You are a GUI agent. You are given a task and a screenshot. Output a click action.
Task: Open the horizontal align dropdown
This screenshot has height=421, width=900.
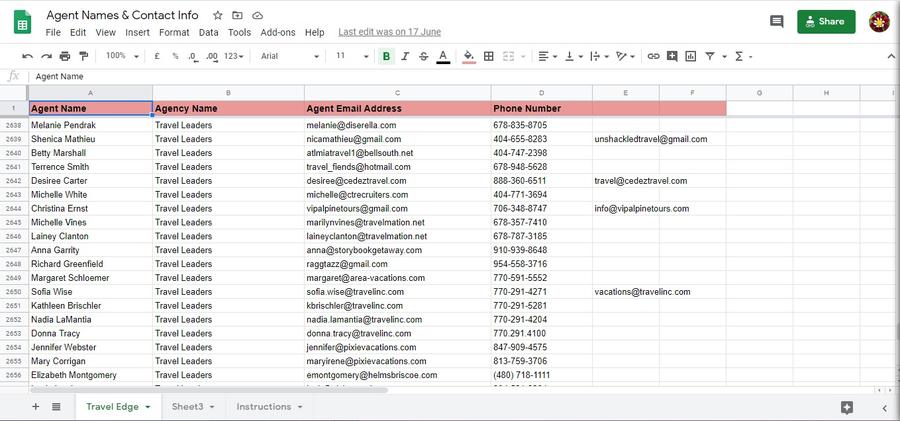pyautogui.click(x=548, y=56)
